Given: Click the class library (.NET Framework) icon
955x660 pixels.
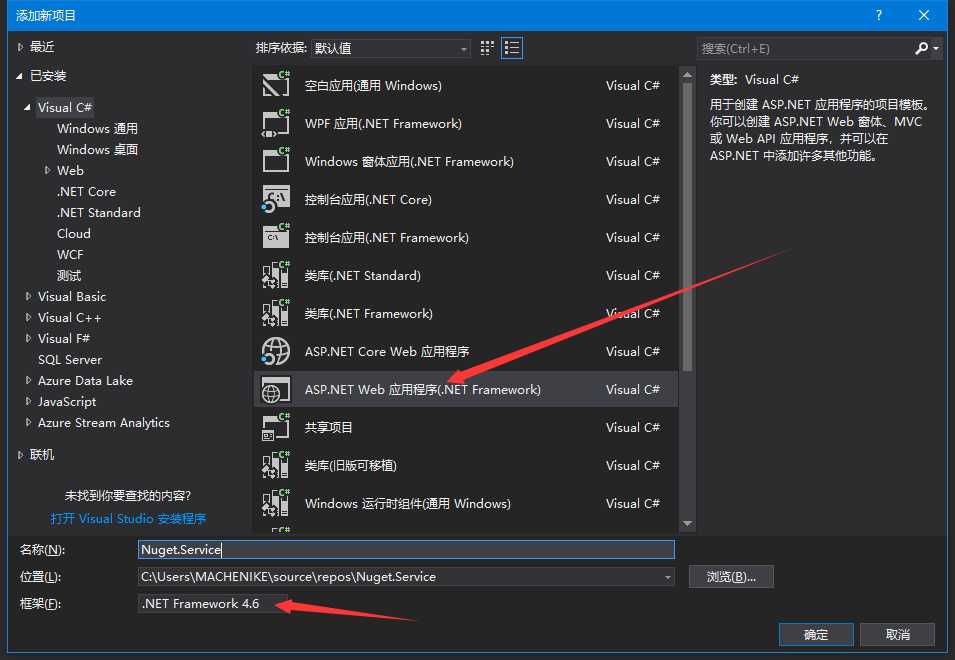Looking at the screenshot, I should pyautogui.click(x=276, y=313).
